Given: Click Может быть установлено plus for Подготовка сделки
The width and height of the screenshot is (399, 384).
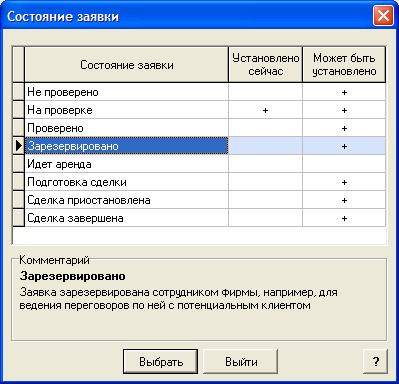Looking at the screenshot, I should click(344, 182).
